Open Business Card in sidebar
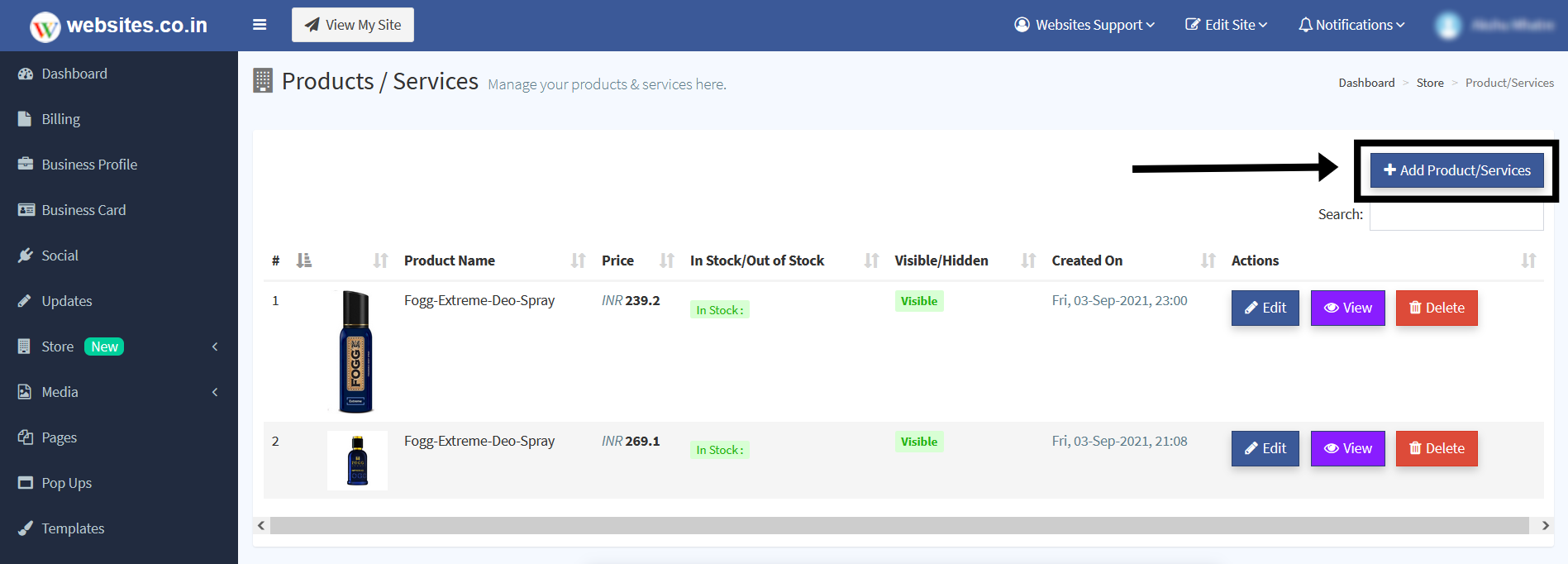Image resolution: width=1568 pixels, height=564 pixels. [x=83, y=210]
